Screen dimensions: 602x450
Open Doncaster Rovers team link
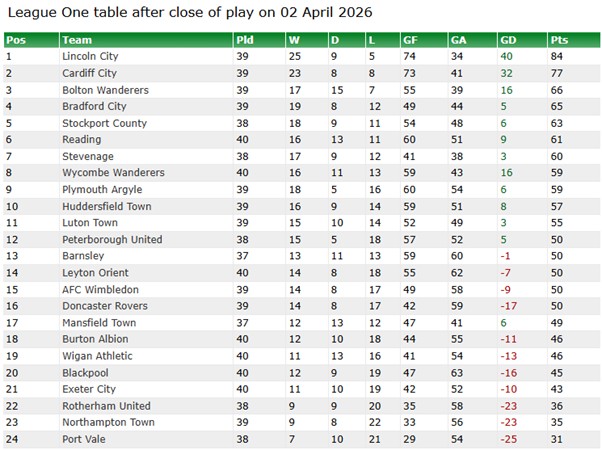pos(104,306)
